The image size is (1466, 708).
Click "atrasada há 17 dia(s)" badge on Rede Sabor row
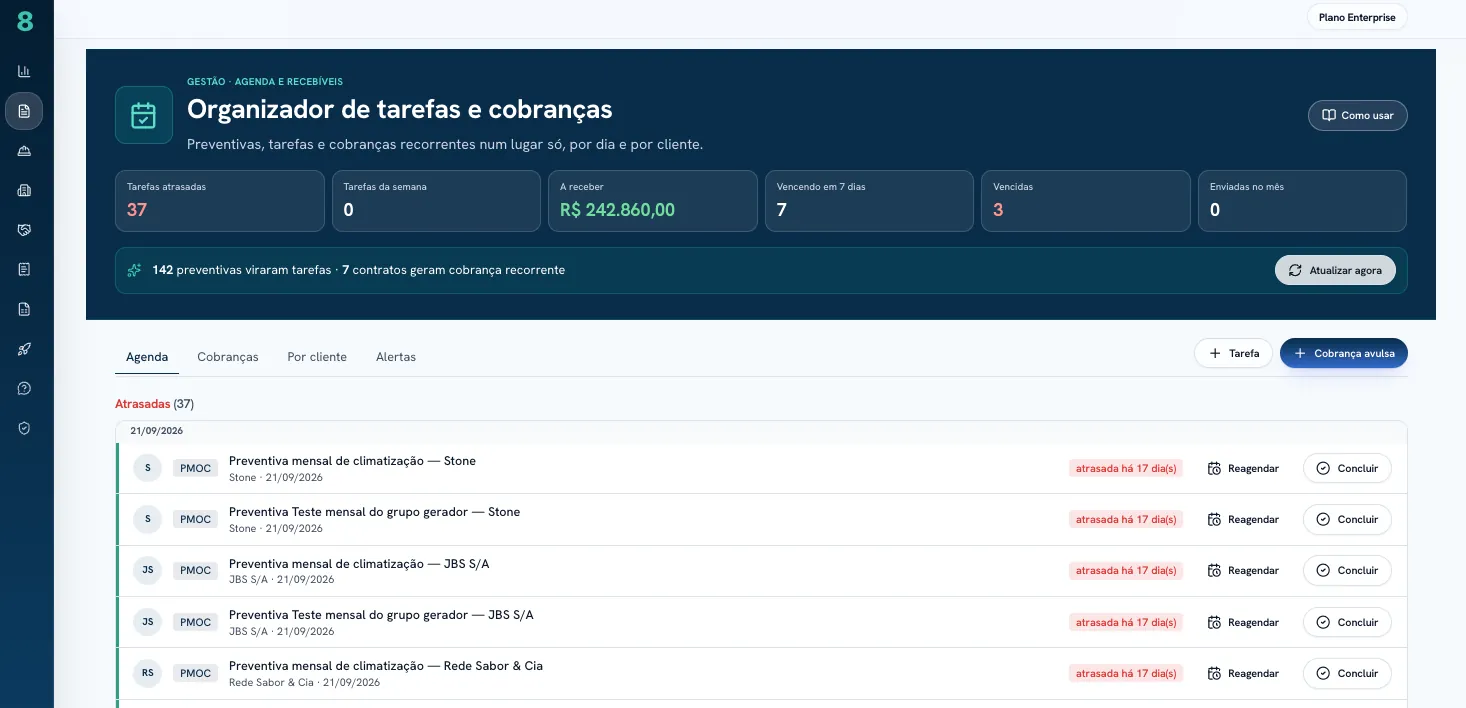click(1126, 673)
